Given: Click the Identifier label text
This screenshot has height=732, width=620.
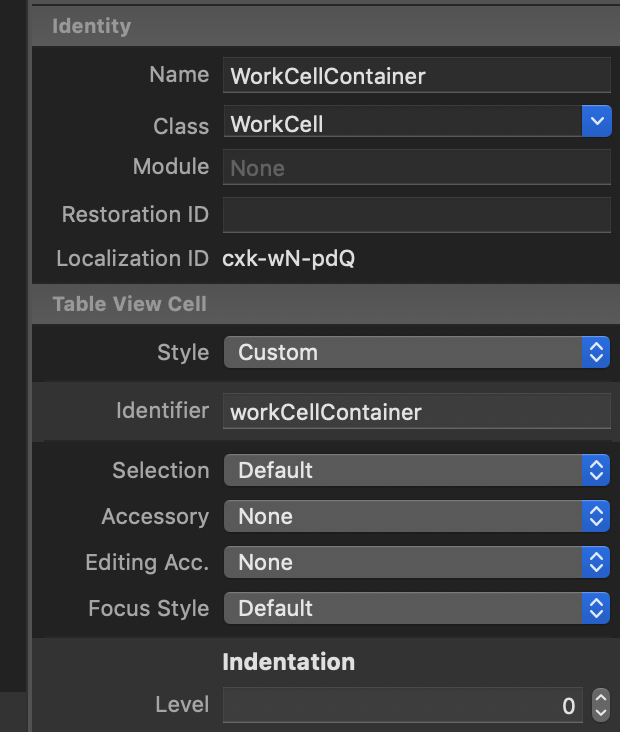Looking at the screenshot, I should (162, 411).
